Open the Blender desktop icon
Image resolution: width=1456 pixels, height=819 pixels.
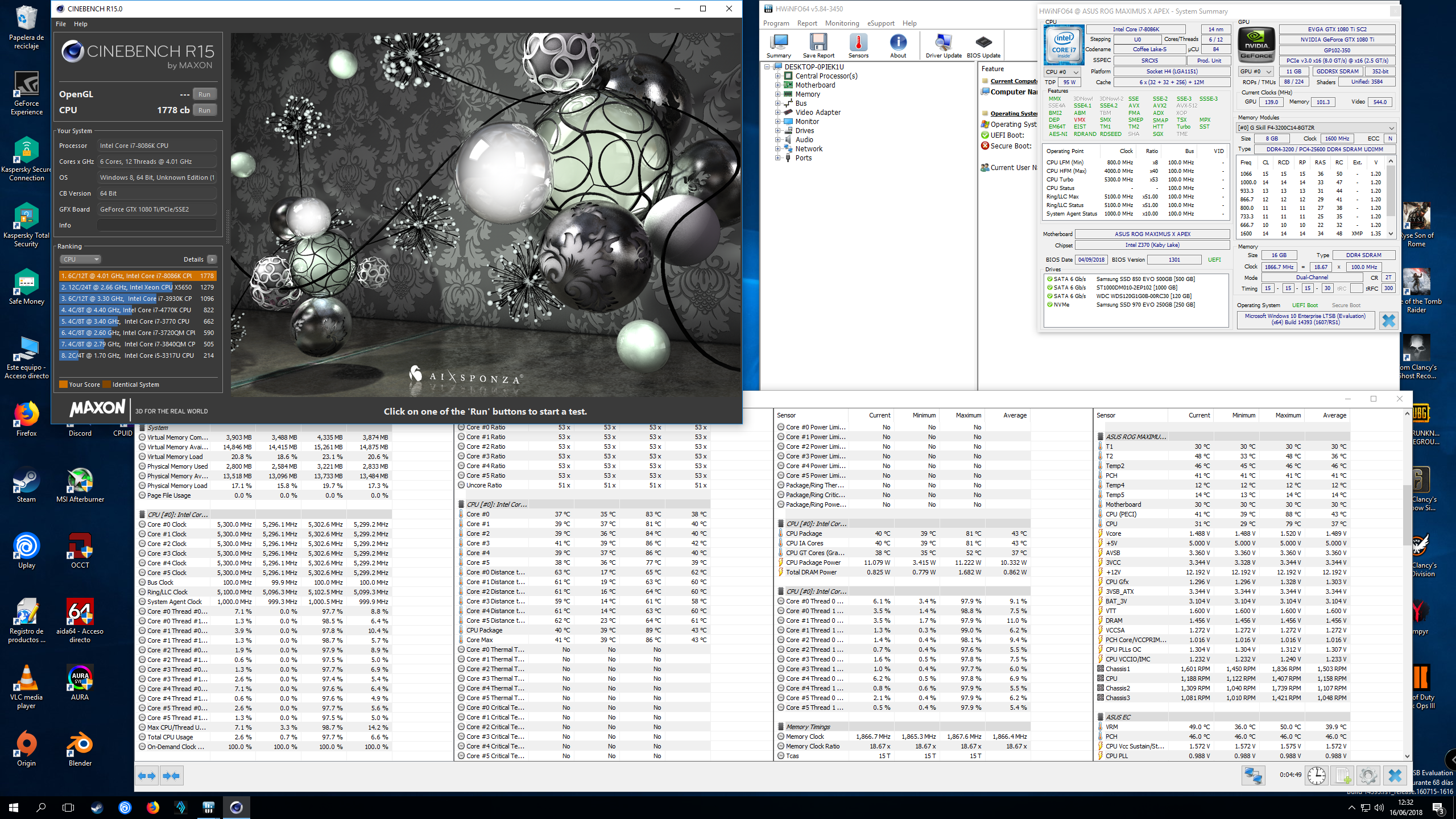80,748
